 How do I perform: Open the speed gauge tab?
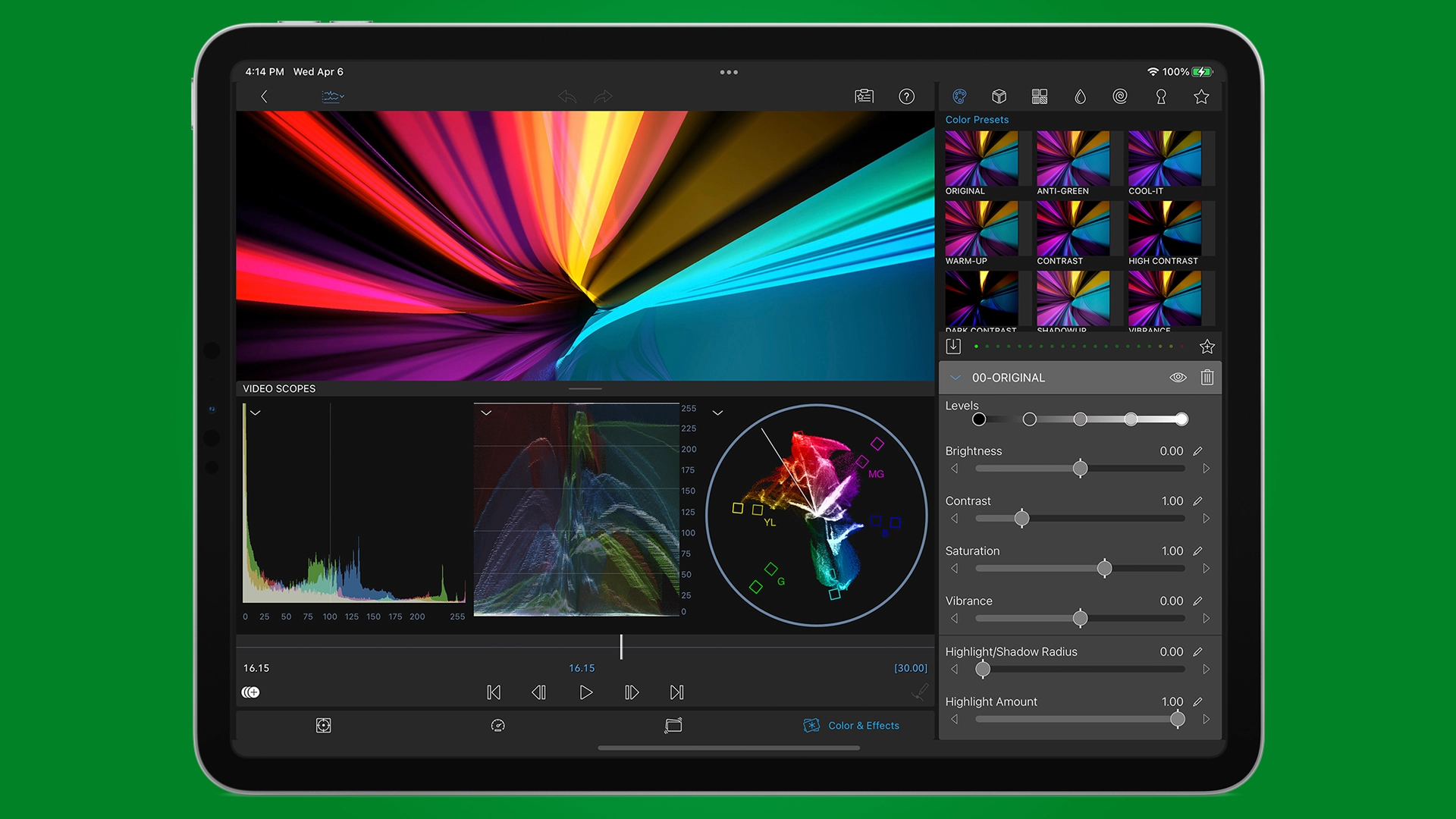pyautogui.click(x=498, y=726)
